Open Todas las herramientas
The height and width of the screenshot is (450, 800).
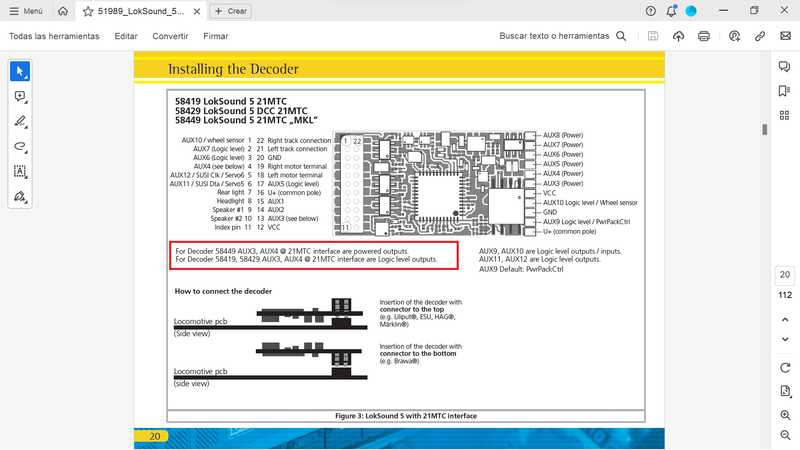pyautogui.click(x=54, y=36)
